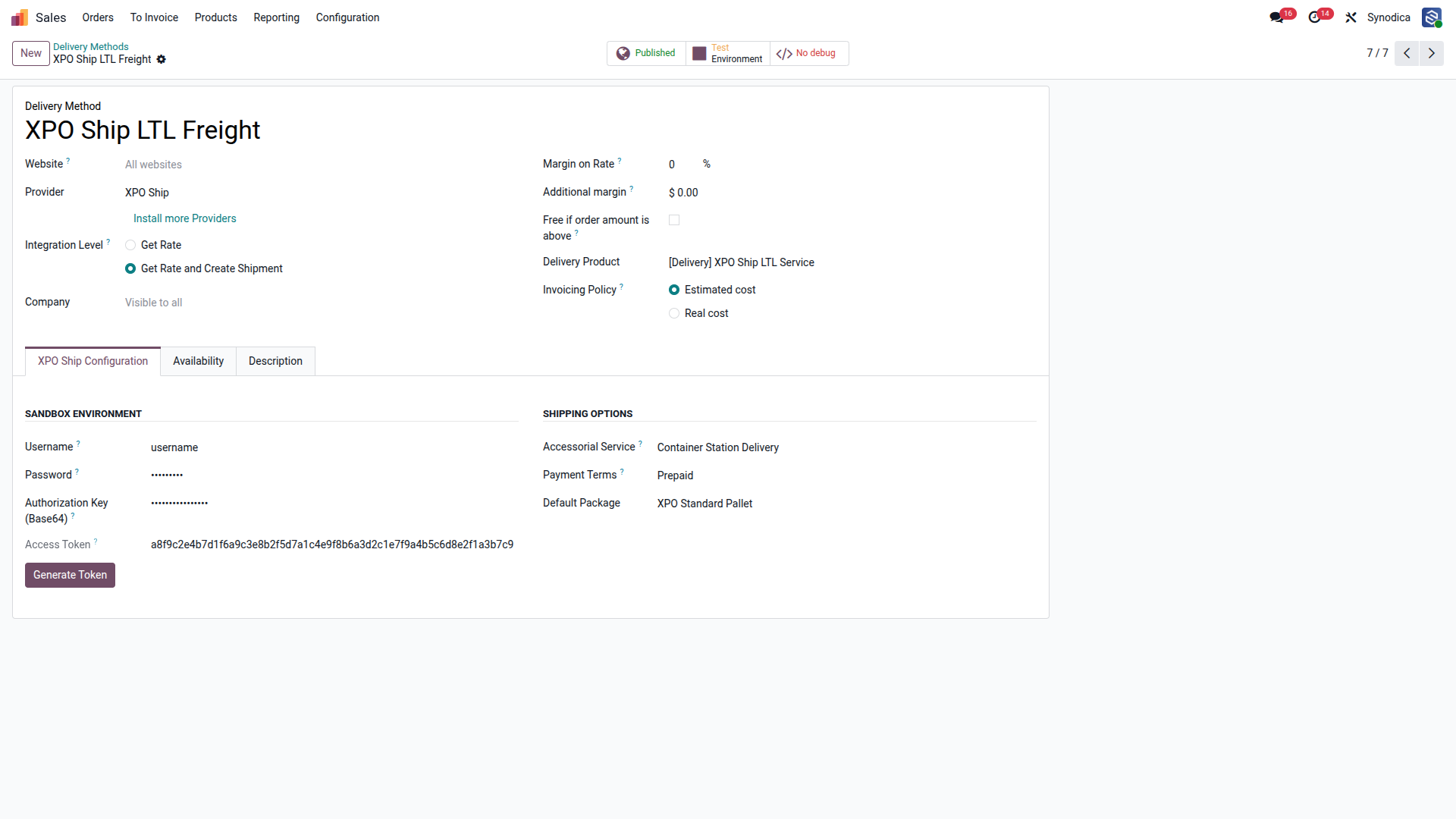Click the gear icon next to XPO Ship LTL Freight
Viewport: 1456px width, 819px height.
[161, 59]
